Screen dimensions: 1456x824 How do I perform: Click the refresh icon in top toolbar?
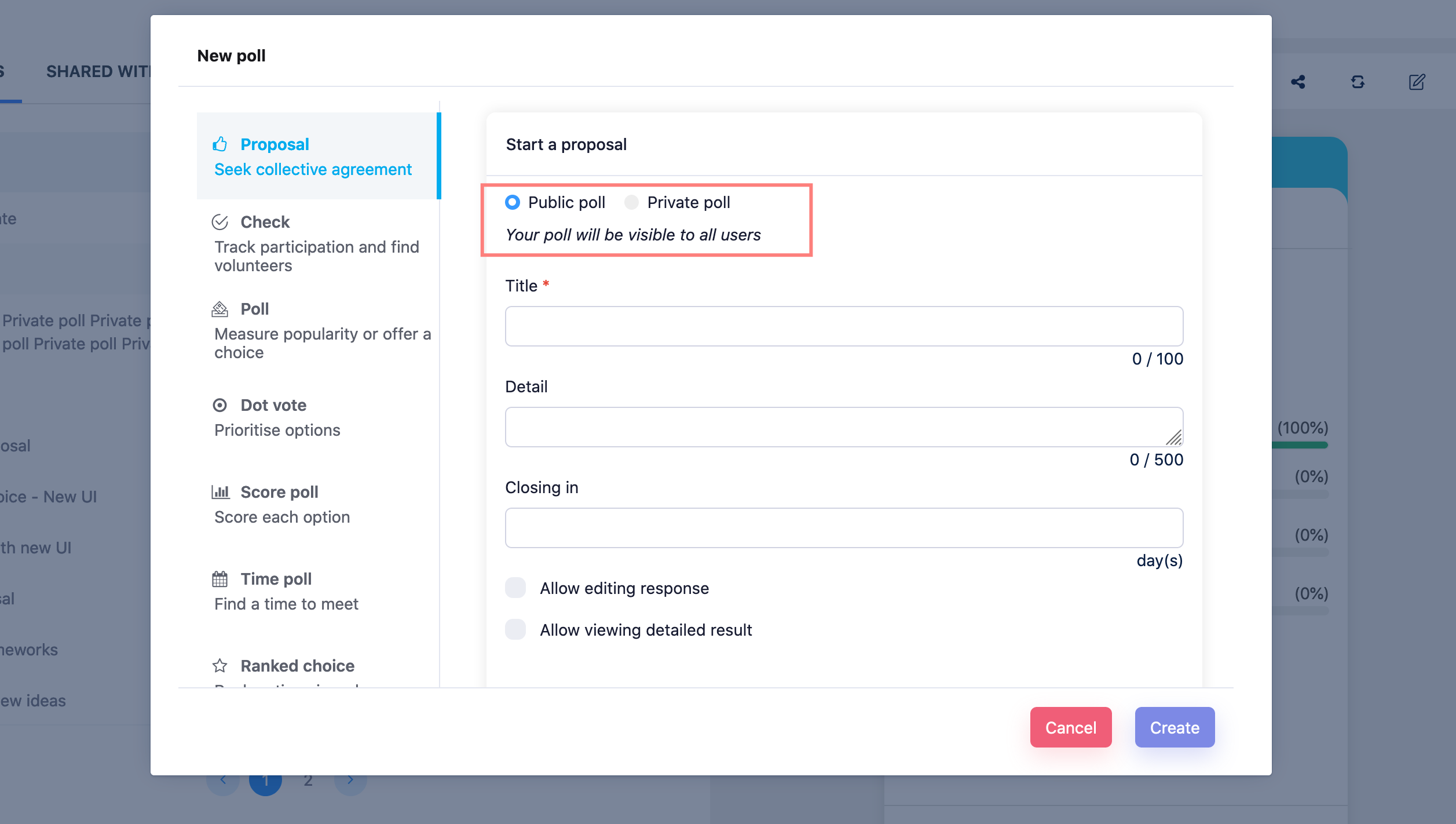(x=1358, y=82)
